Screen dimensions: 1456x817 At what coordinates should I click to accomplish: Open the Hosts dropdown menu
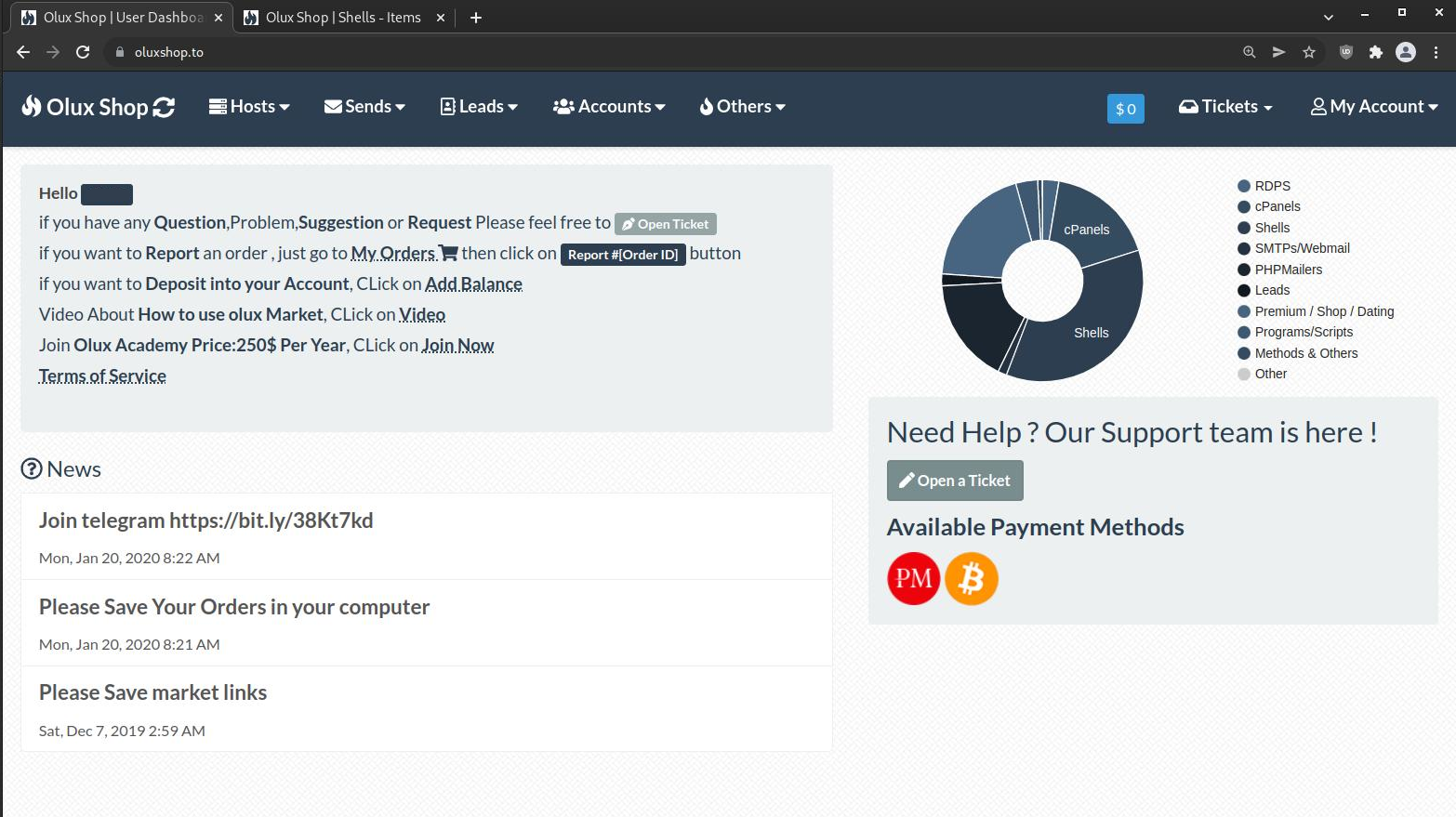click(x=249, y=107)
